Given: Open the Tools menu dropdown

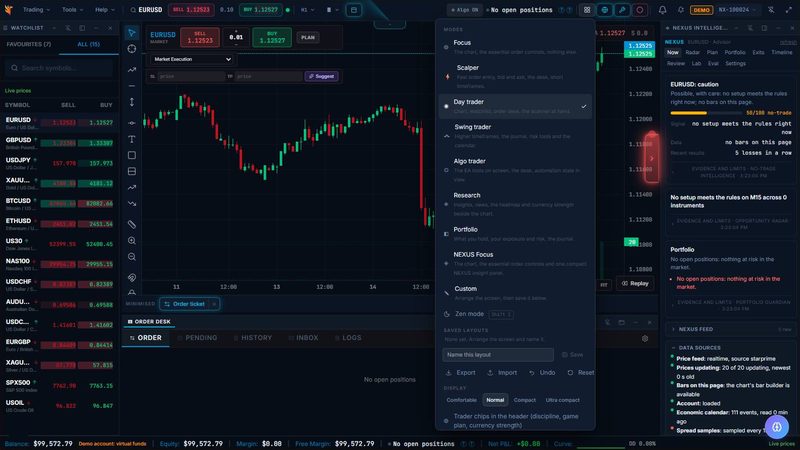Looking at the screenshot, I should click(72, 10).
